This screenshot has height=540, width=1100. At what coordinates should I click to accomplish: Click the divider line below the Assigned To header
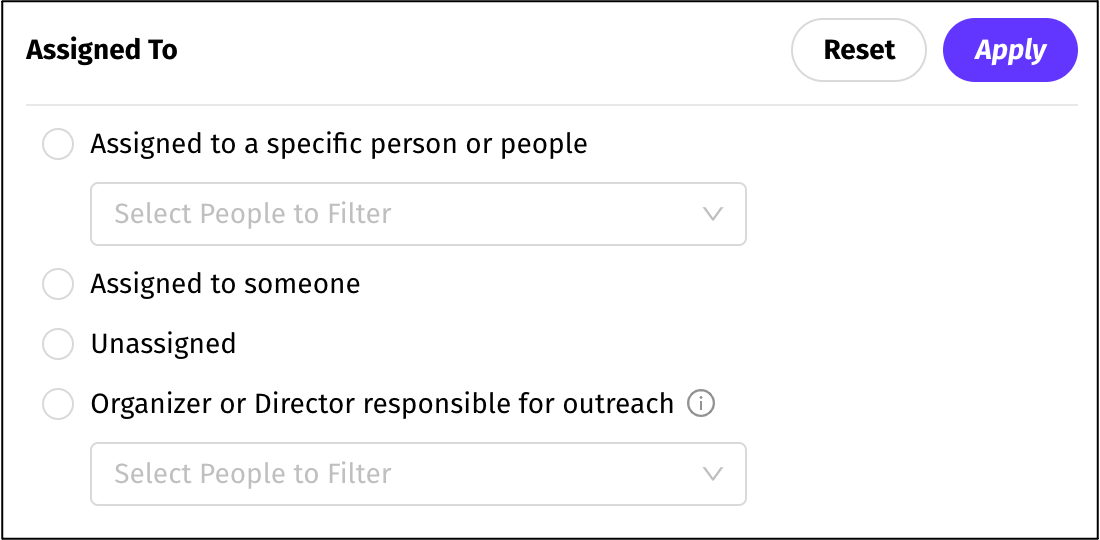pos(551,105)
